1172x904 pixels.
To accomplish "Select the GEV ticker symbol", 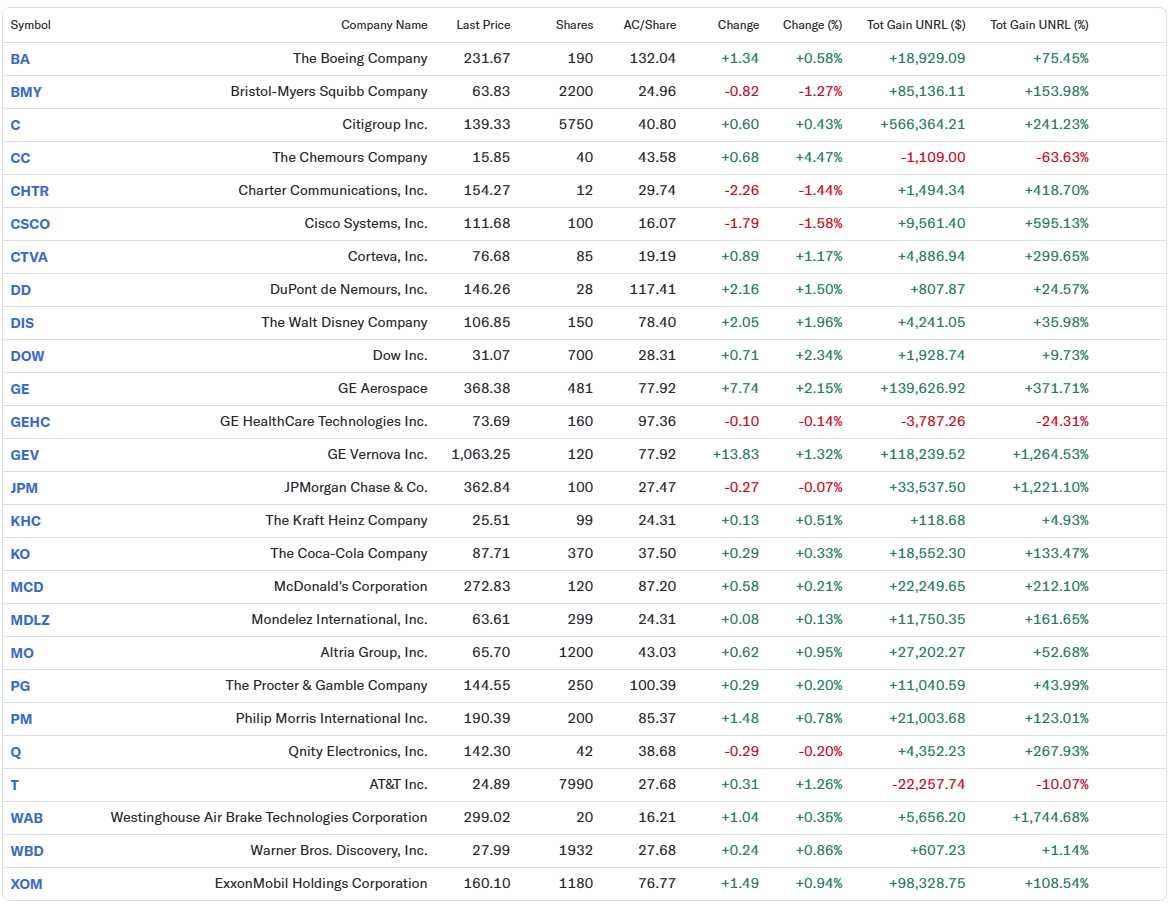I will [x=25, y=455].
